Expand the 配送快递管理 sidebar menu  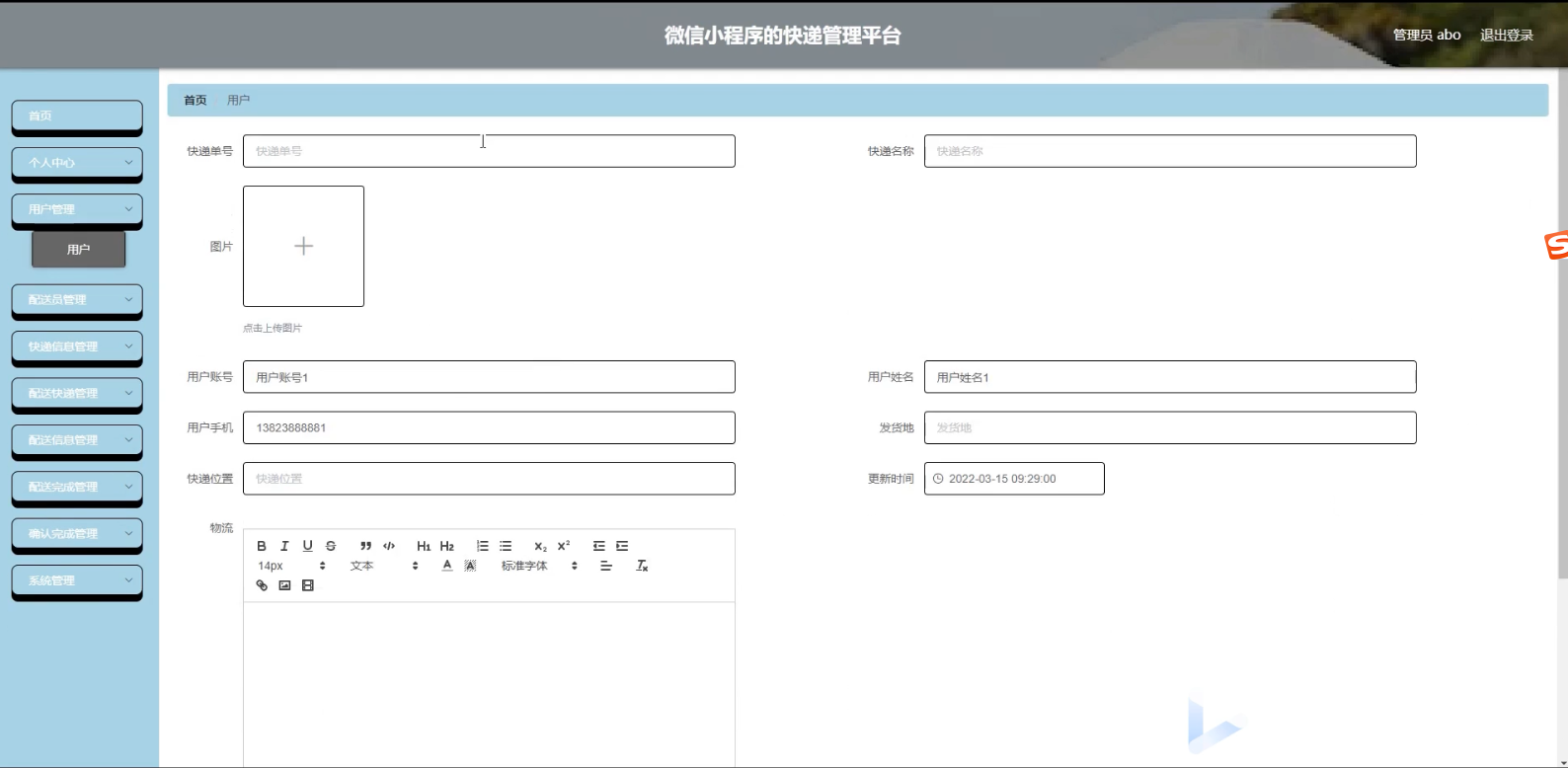77,393
